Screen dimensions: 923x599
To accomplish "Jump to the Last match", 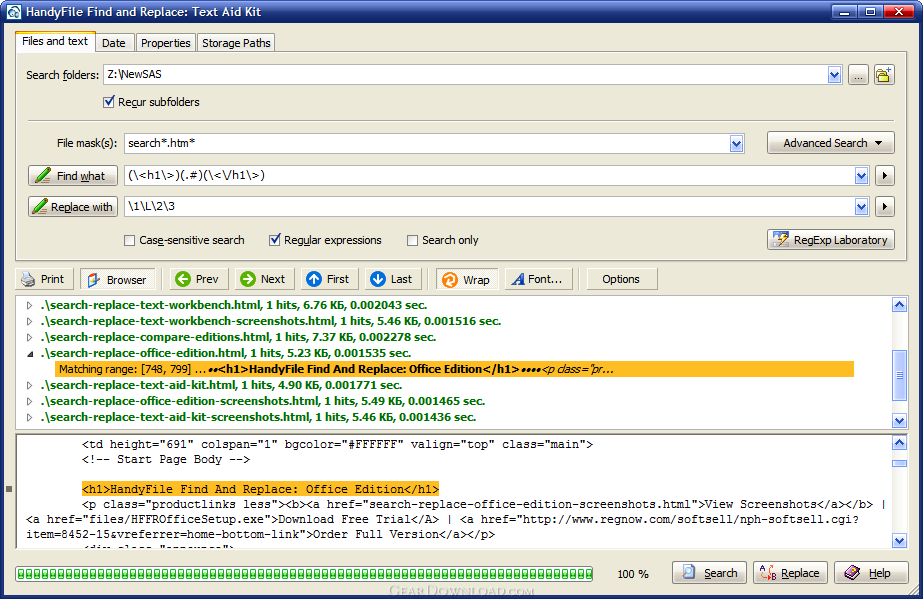I will click(393, 279).
